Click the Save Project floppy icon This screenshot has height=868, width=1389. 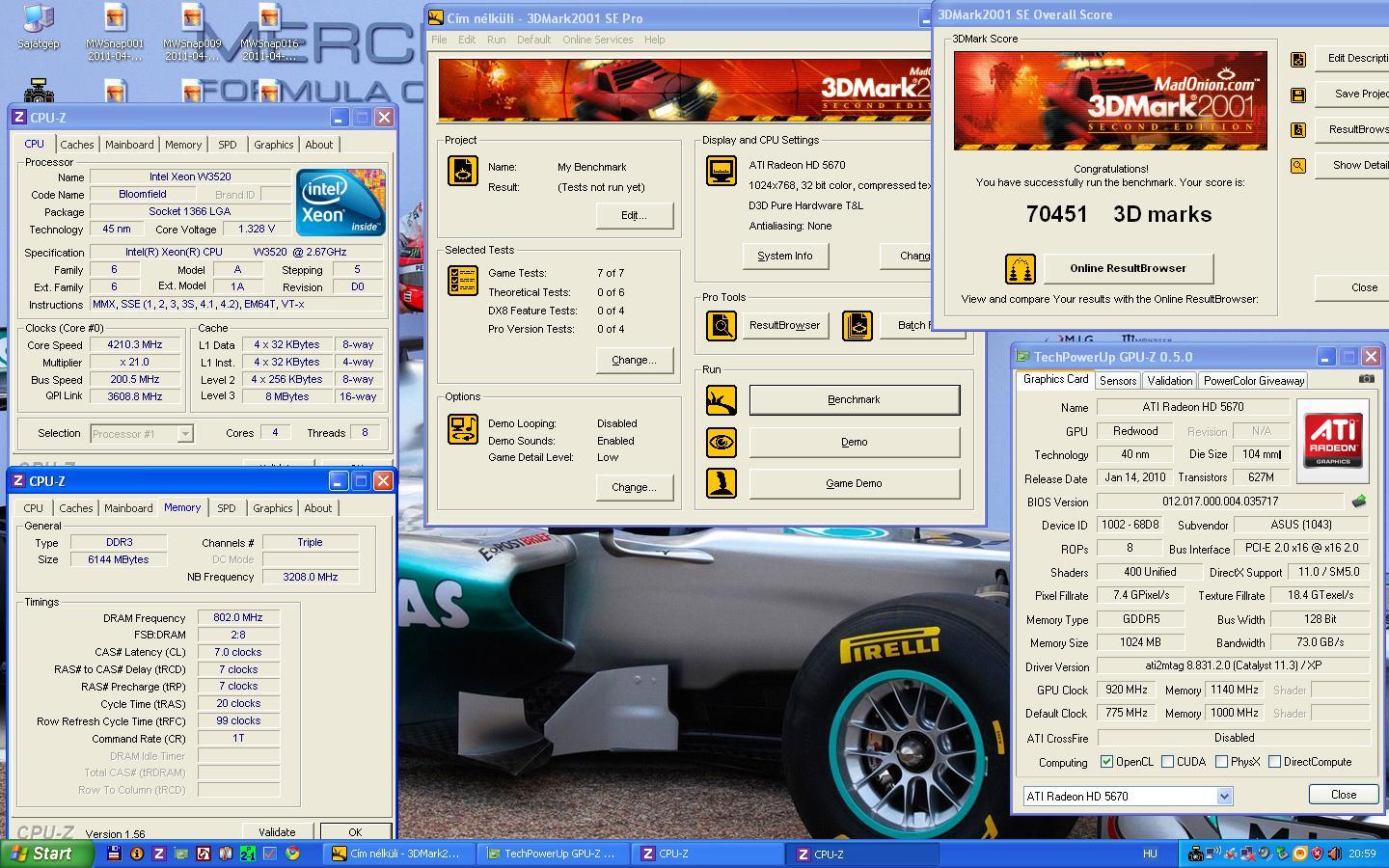[x=1298, y=95]
